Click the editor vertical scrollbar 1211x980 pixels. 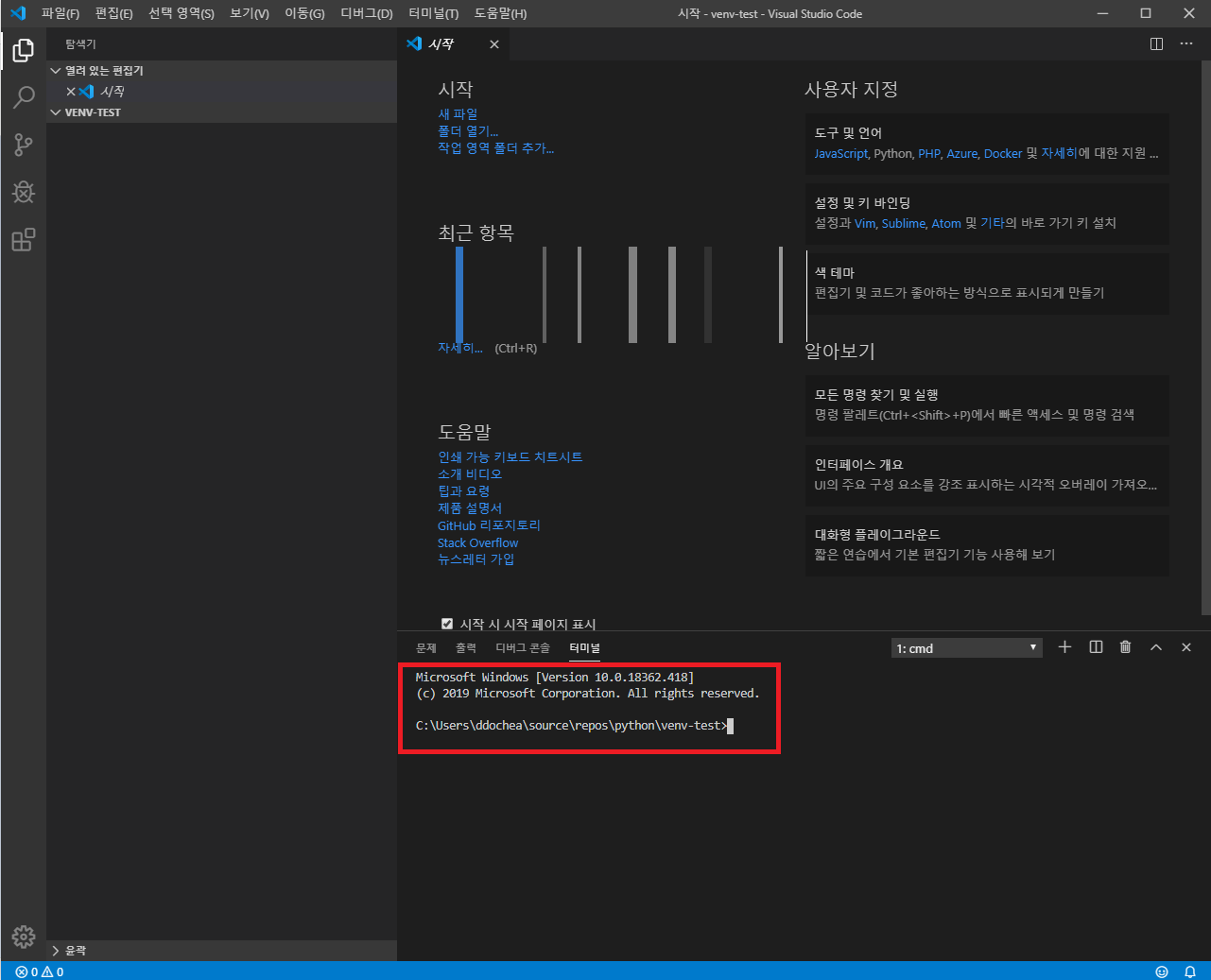(1205, 338)
